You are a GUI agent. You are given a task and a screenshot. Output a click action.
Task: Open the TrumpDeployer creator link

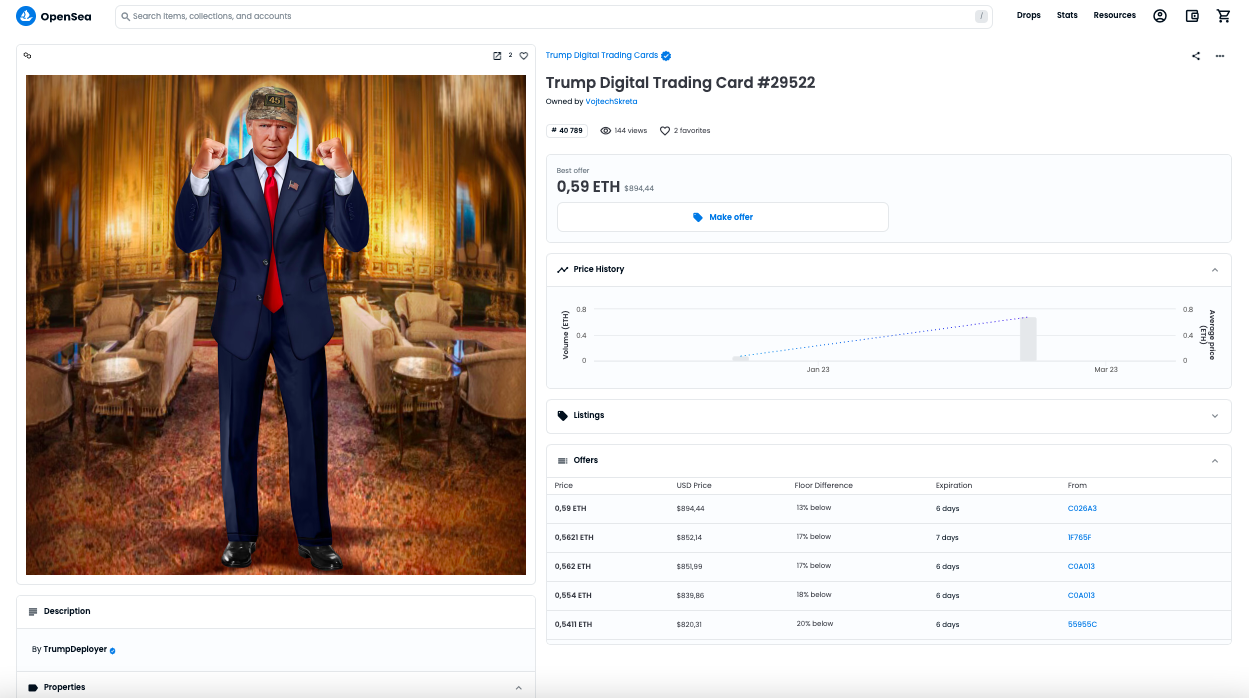coord(75,650)
